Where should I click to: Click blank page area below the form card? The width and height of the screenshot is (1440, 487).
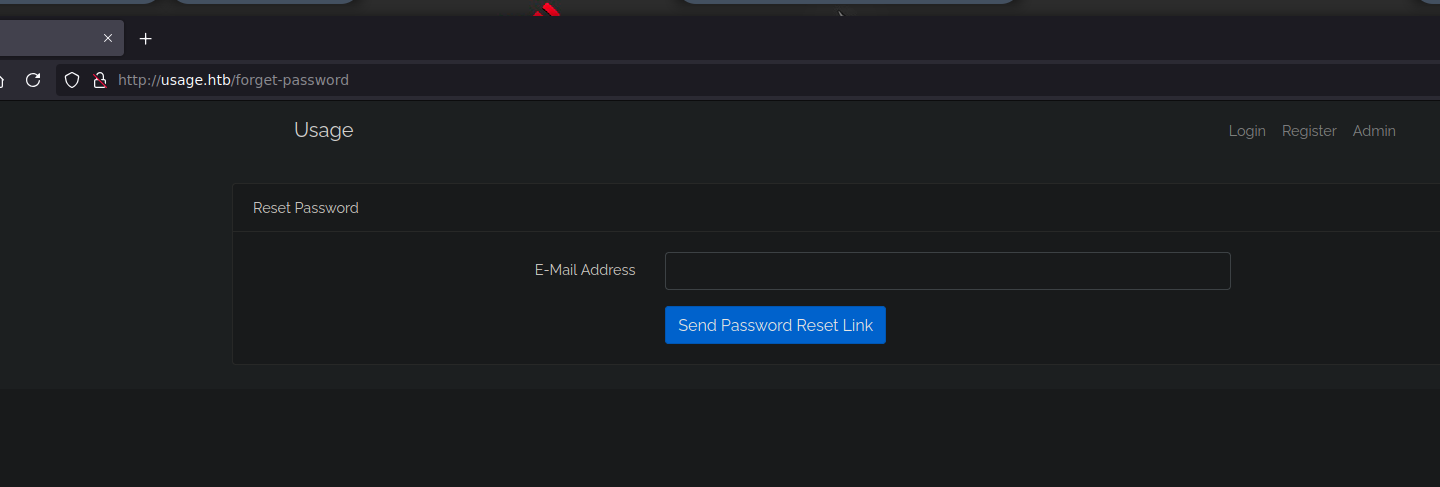click(x=700, y=440)
